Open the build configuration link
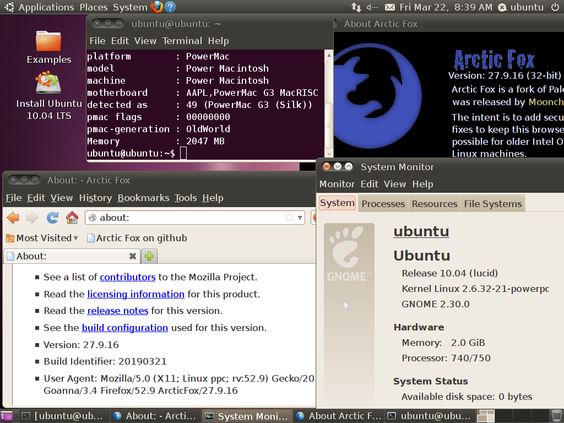The width and height of the screenshot is (564, 423). 125,328
